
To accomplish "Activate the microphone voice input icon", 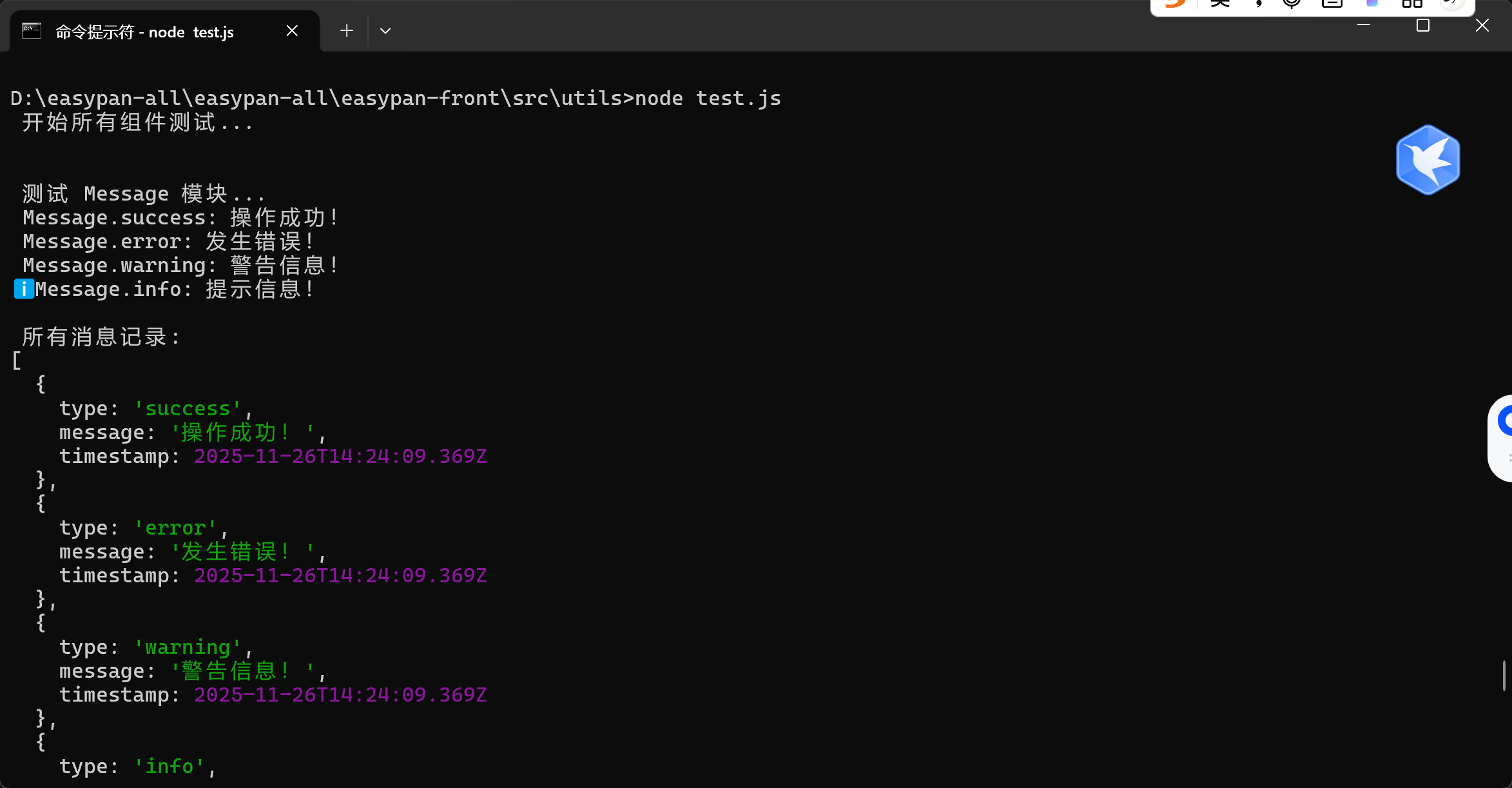I will (1292, 4).
